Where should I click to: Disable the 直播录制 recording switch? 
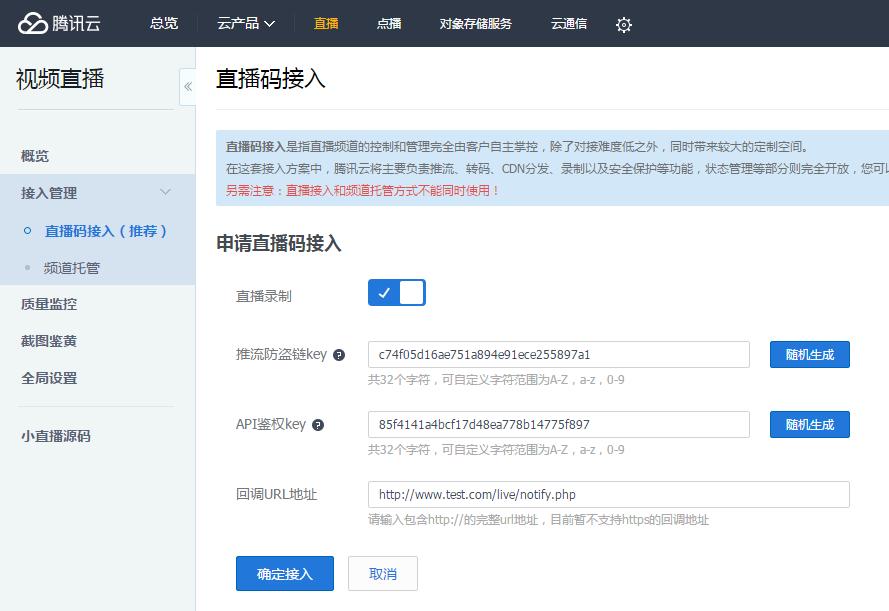(396, 292)
